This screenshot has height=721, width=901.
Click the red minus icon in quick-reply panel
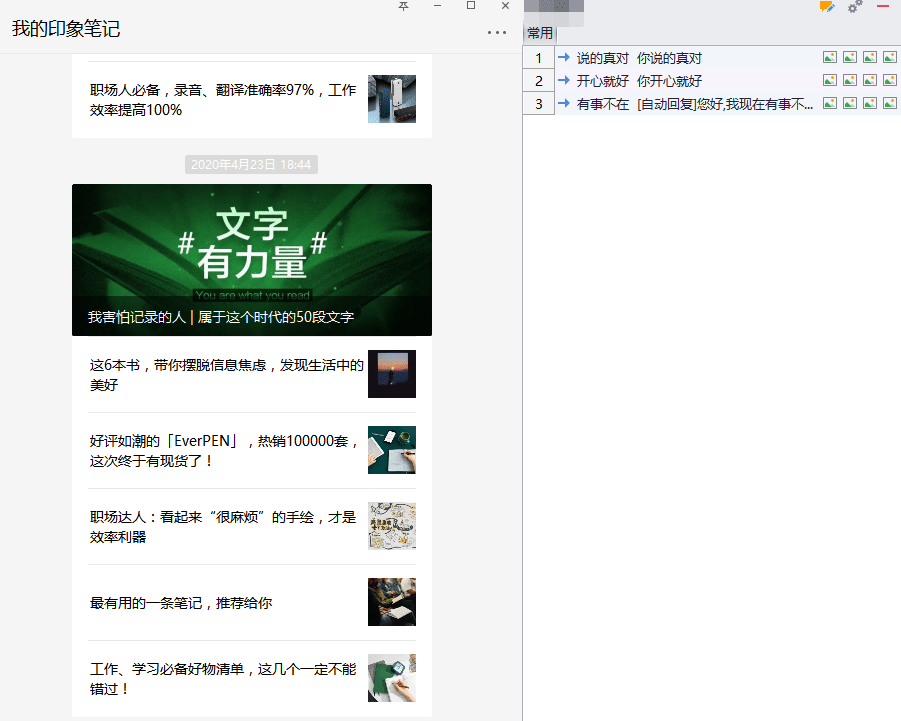[x=883, y=6]
